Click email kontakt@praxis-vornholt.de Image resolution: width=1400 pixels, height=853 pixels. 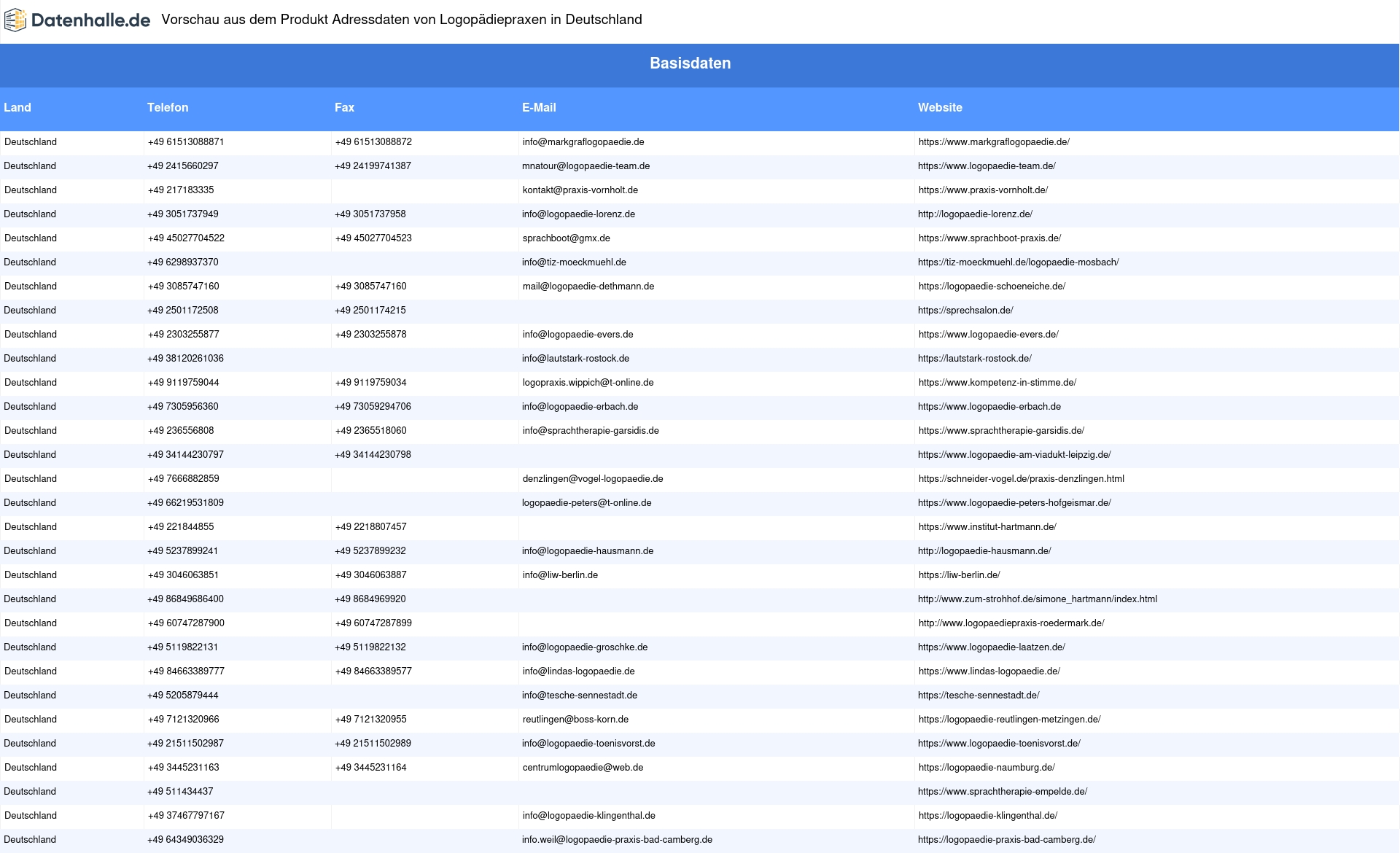pos(580,190)
